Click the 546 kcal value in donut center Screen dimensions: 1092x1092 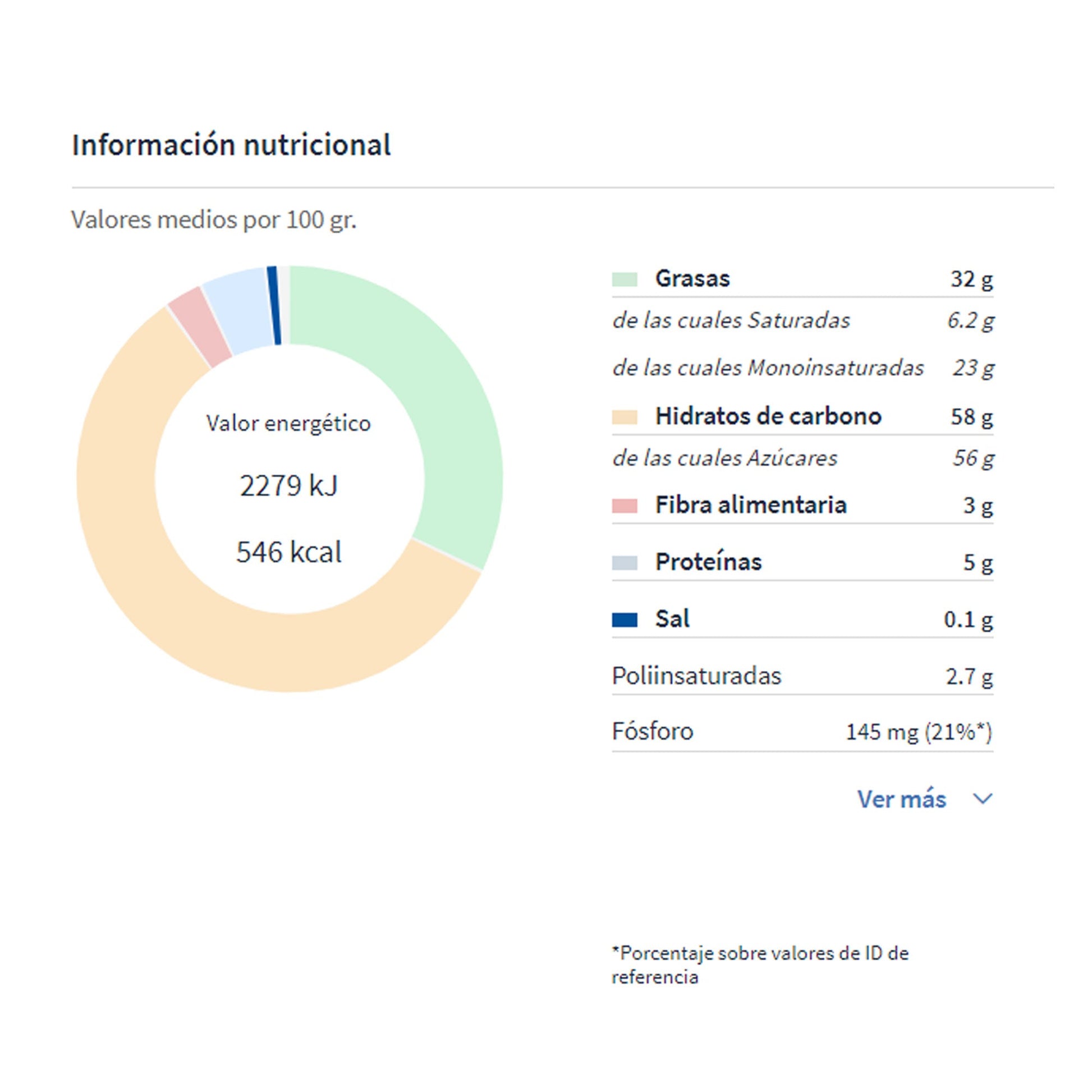point(289,552)
